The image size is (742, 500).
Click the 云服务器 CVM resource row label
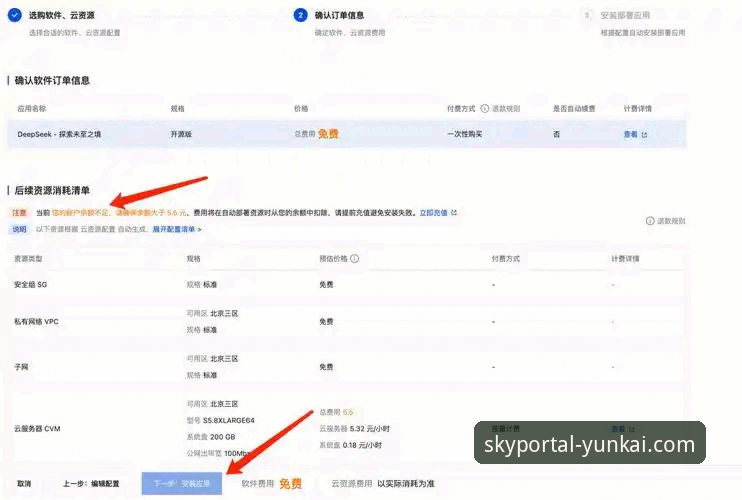[x=37, y=429]
